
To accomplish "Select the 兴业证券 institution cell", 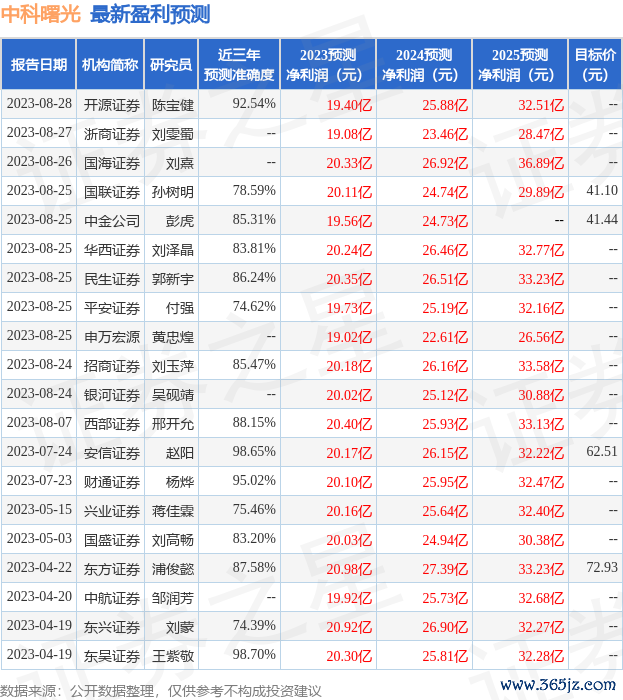I will coord(112,512).
